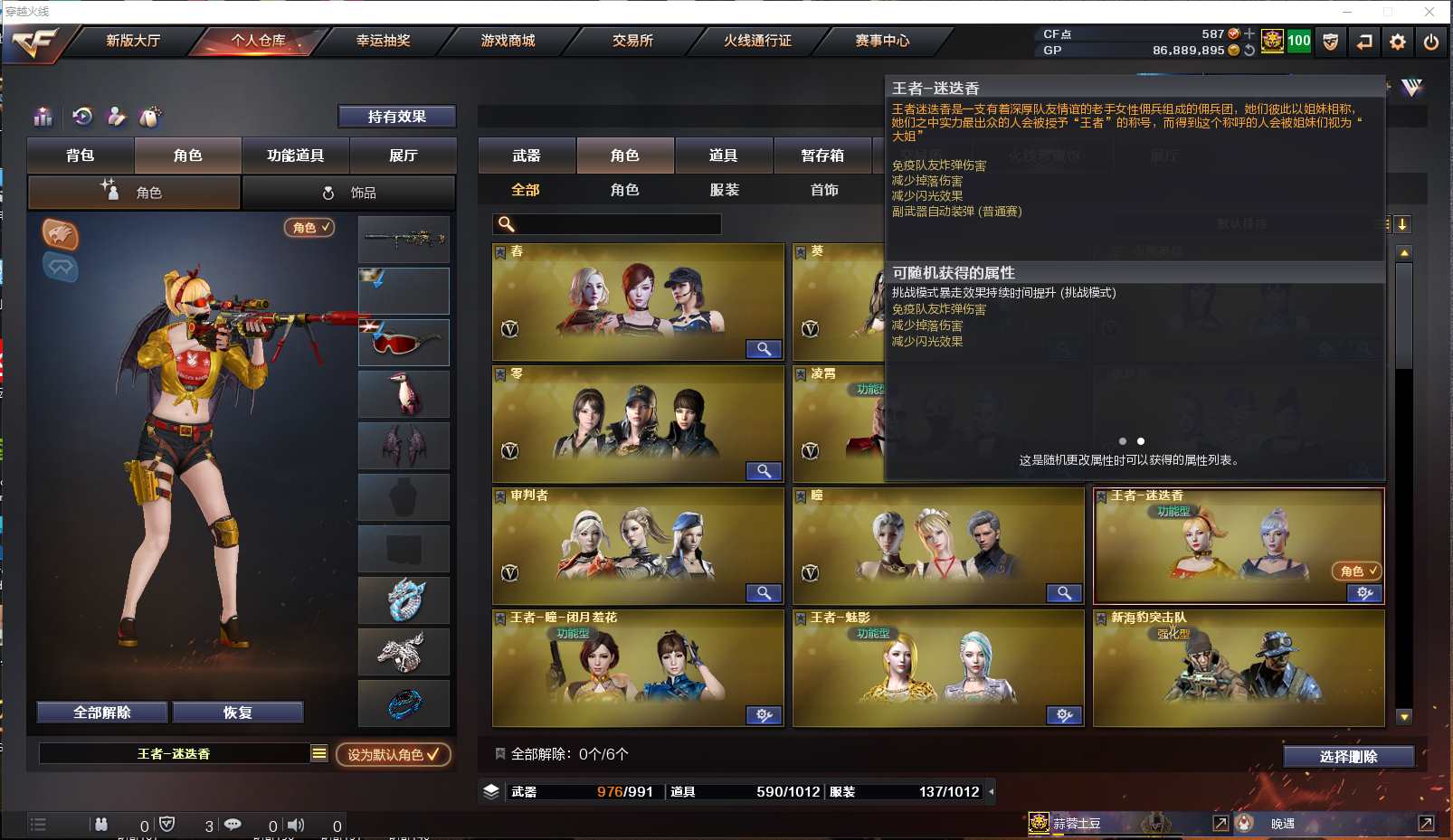Screen dimensions: 1453x840
Task: Click the power exit icon at top right
Action: point(1431,42)
